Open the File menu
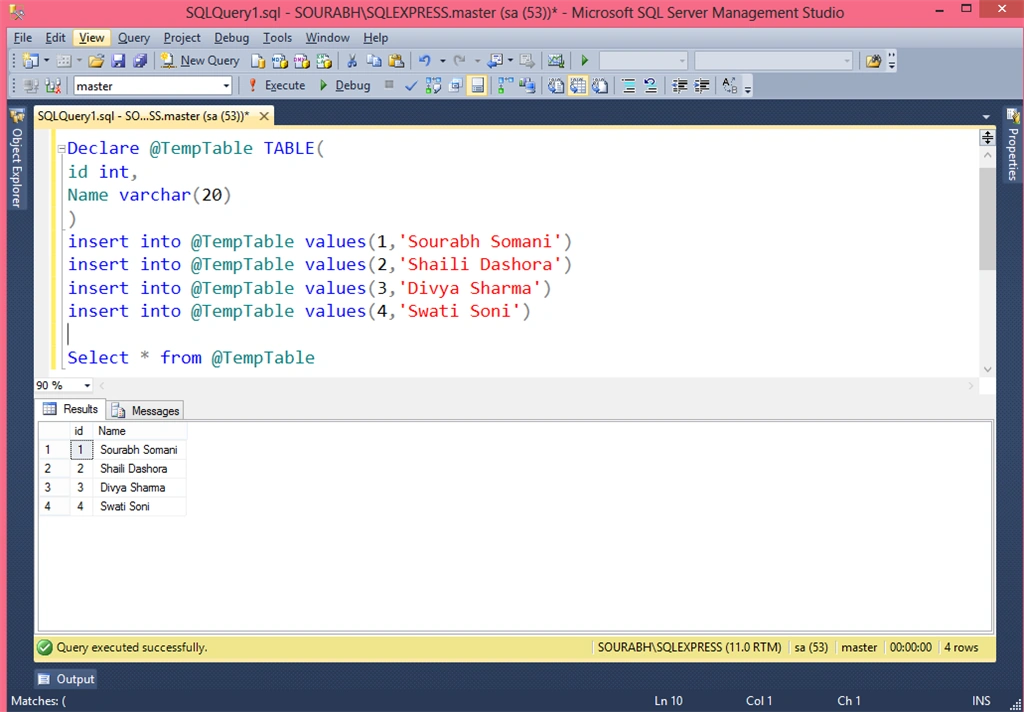This screenshot has height=712, width=1024. [x=23, y=38]
